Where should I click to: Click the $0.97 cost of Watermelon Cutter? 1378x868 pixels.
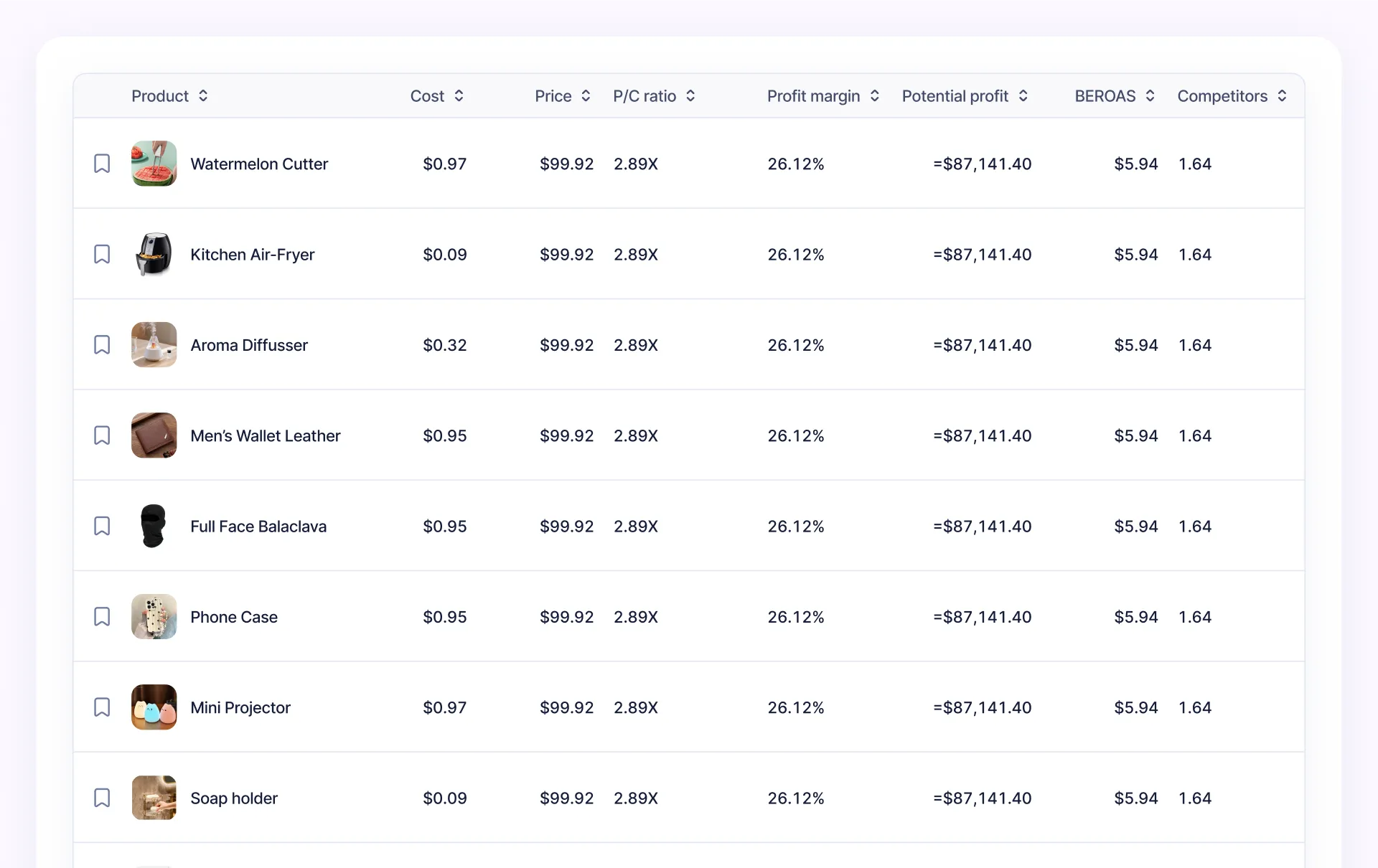(445, 164)
